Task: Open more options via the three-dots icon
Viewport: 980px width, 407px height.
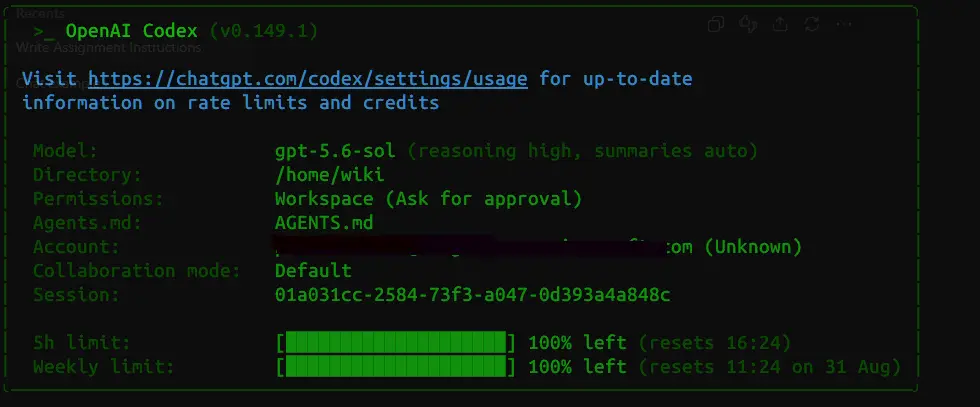Action: pyautogui.click(x=844, y=24)
